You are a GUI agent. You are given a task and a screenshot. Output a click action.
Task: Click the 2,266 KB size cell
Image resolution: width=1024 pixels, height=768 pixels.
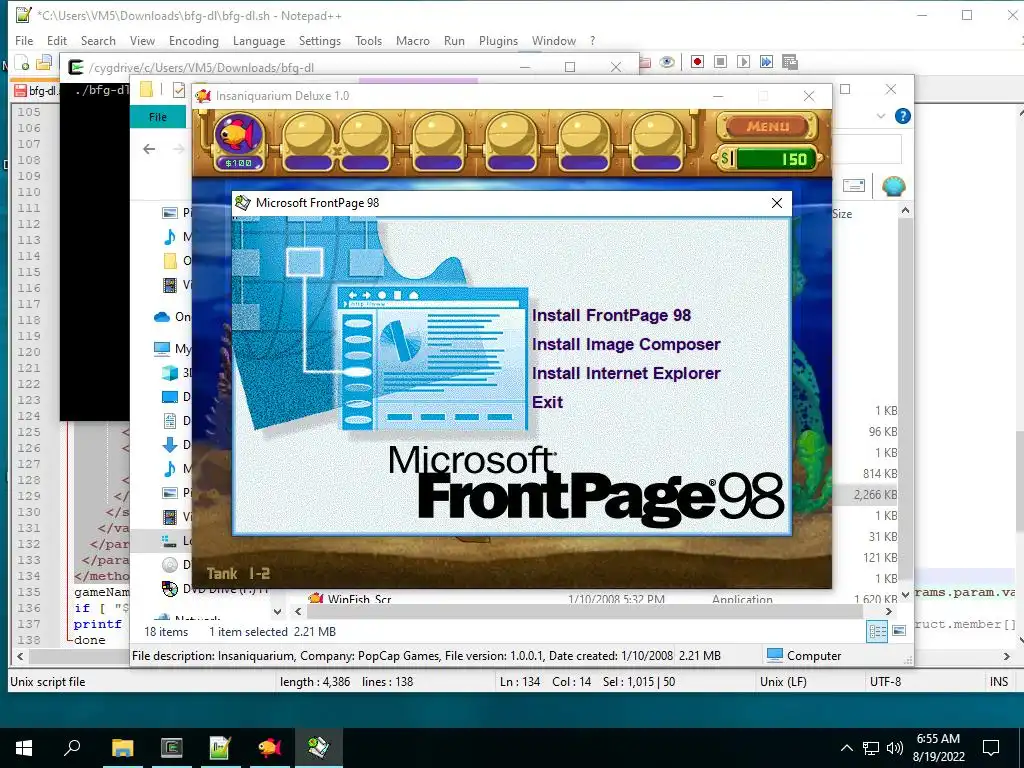pos(875,495)
